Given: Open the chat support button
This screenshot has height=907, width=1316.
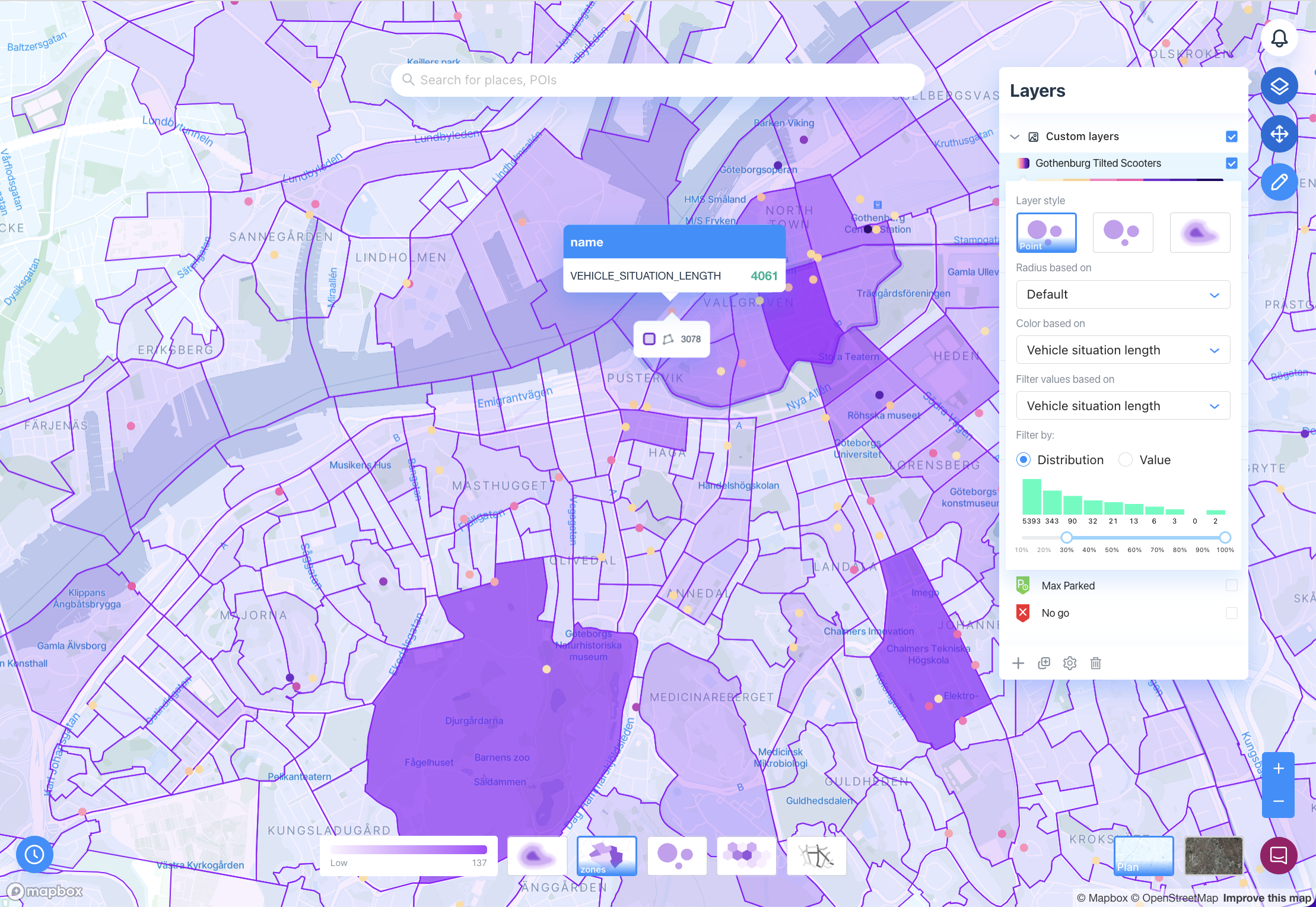Looking at the screenshot, I should (1278, 855).
